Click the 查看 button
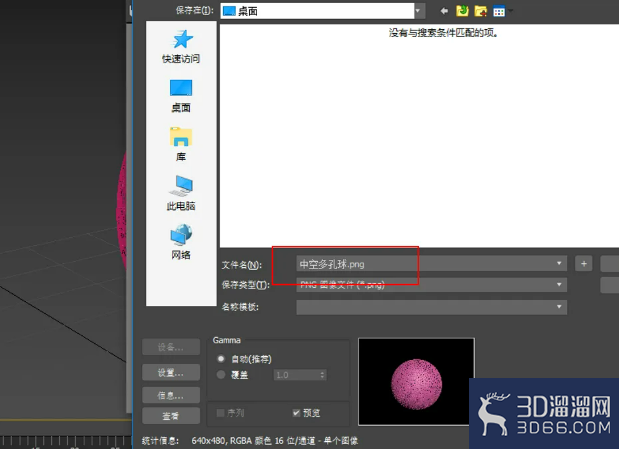 [171, 415]
